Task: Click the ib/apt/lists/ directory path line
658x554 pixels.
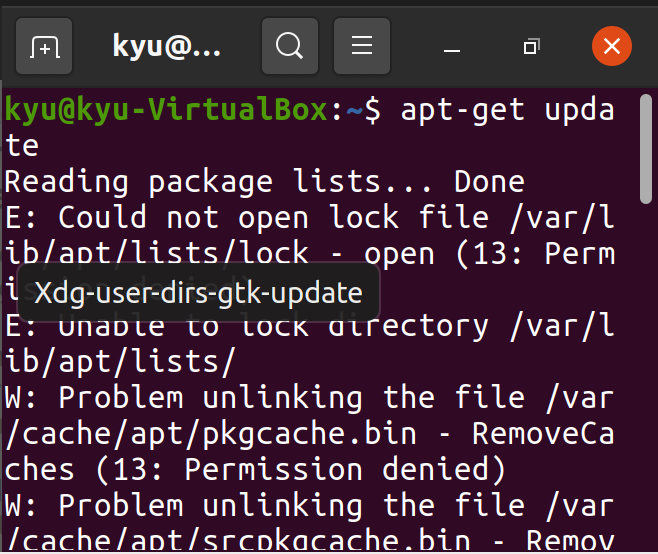Action: [x=120, y=362]
